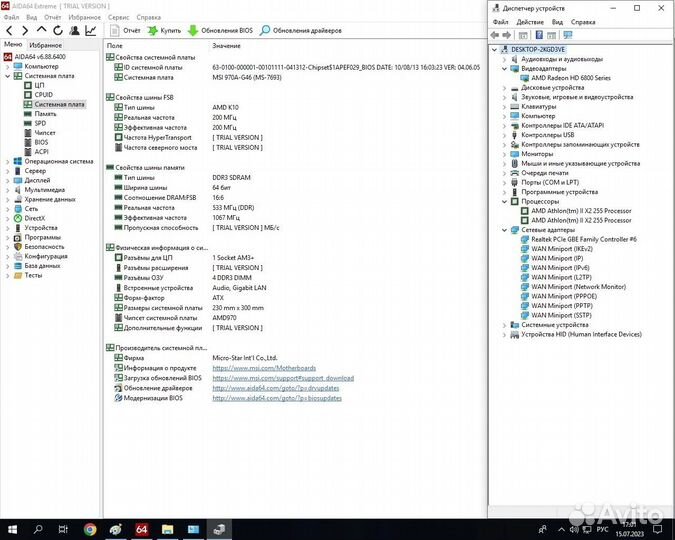Expand the Операционная система tree node
Image resolution: width=675 pixels, height=540 pixels.
click(x=7, y=161)
